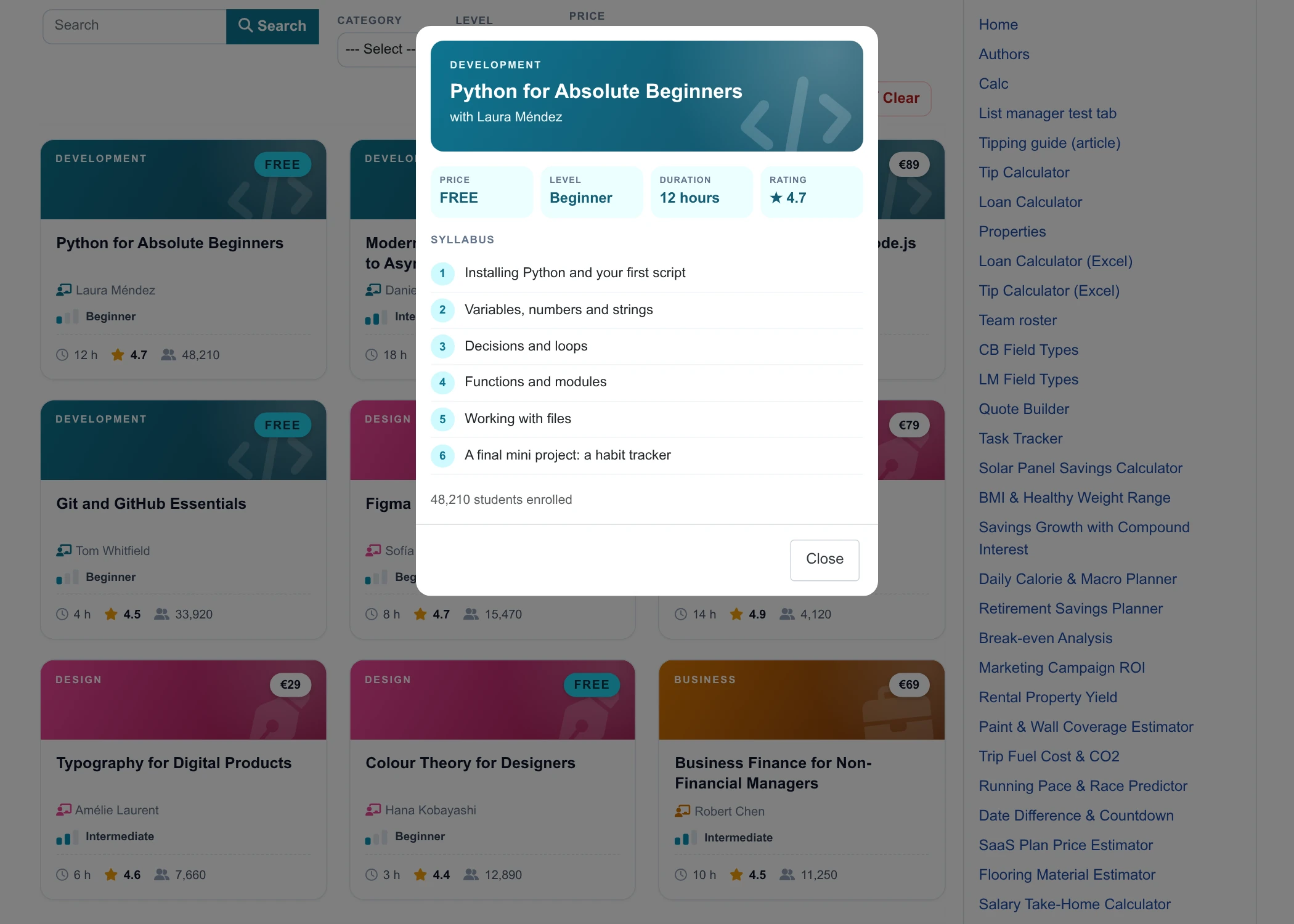This screenshot has width=1294, height=924.
Task: Open Tip Calculator sidebar link
Action: click(x=1024, y=172)
